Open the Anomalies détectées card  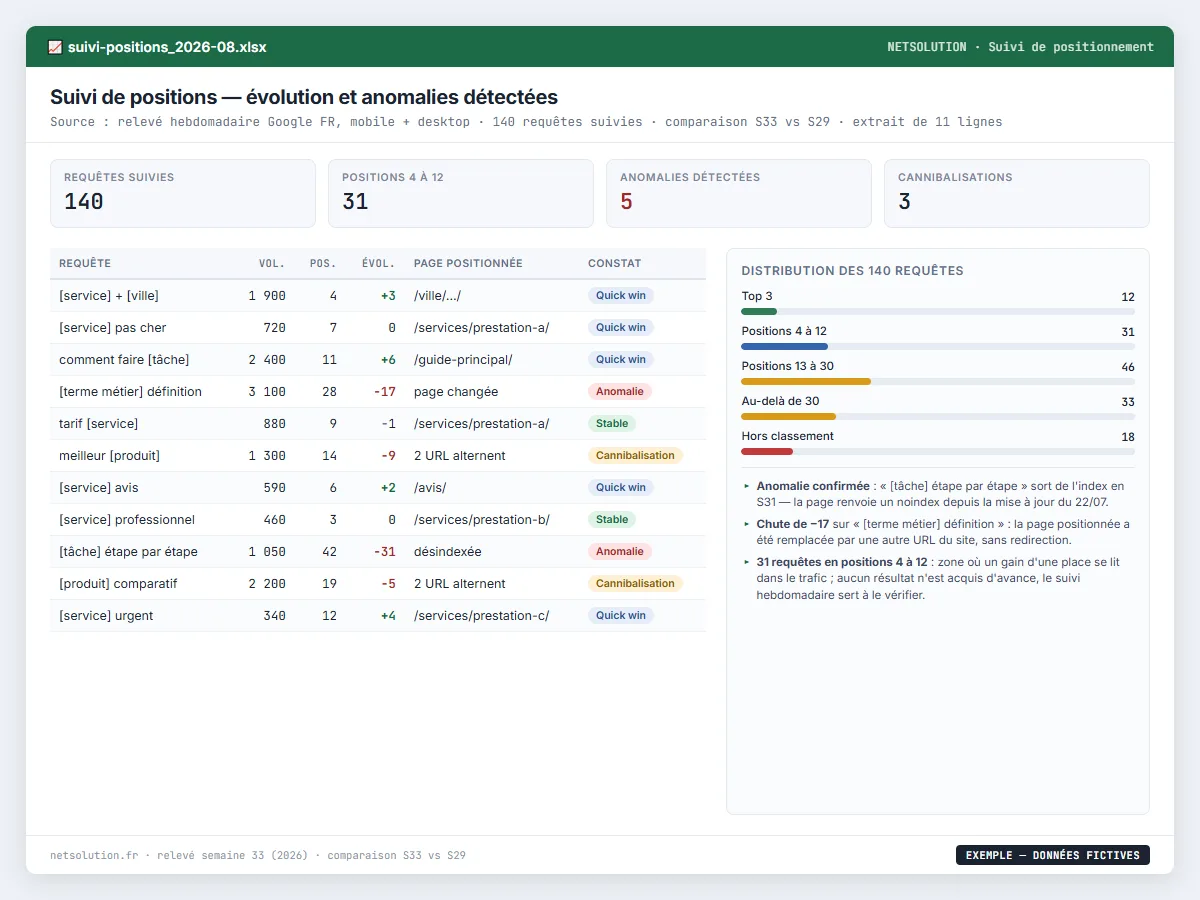[739, 194]
